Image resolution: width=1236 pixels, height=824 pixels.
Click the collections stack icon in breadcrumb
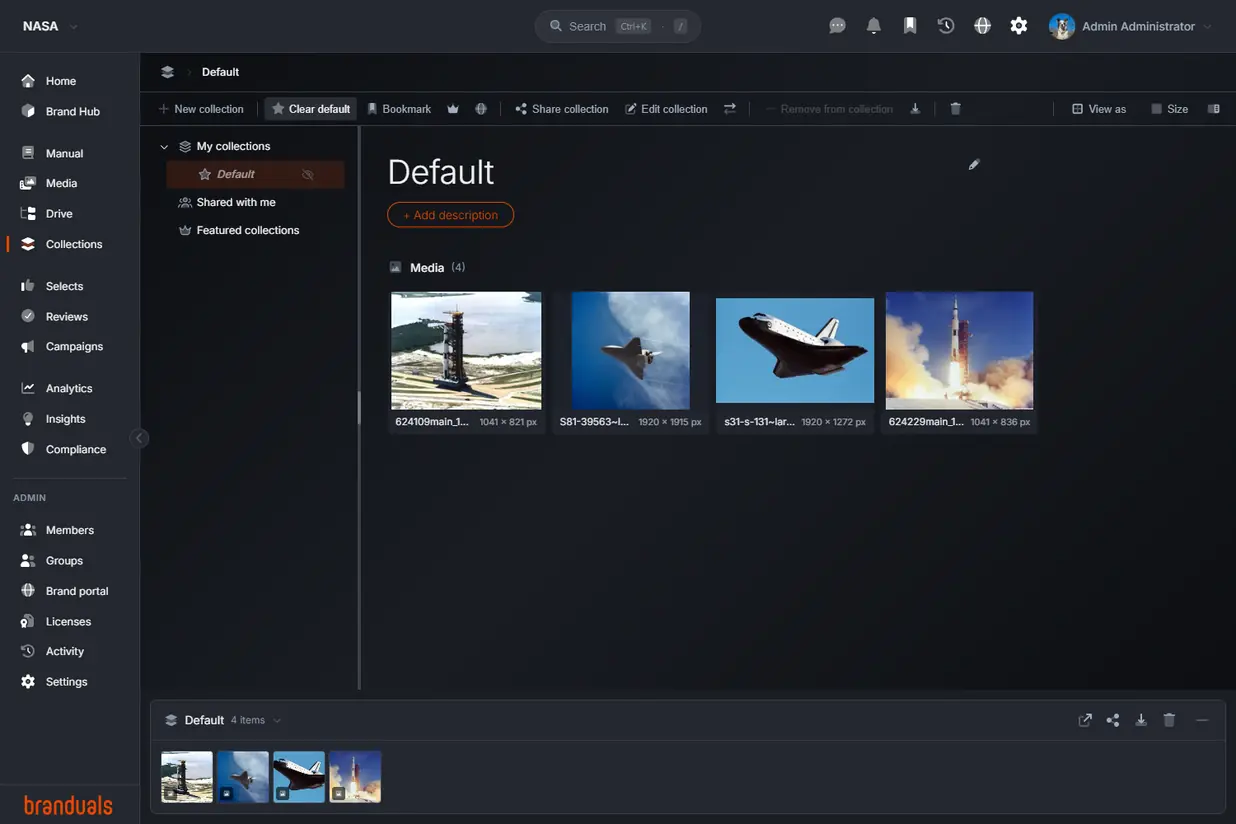pyautogui.click(x=167, y=72)
